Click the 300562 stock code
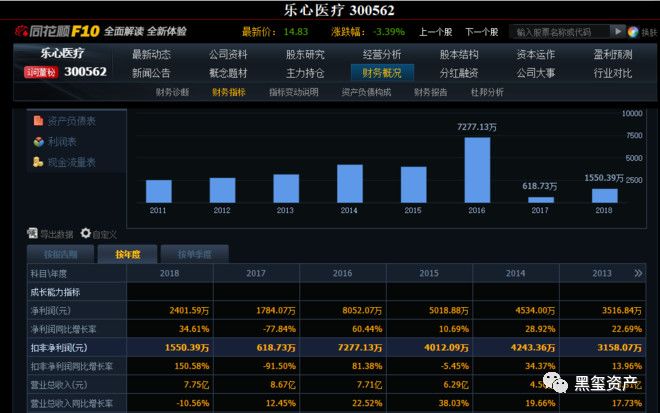 click(x=85, y=72)
